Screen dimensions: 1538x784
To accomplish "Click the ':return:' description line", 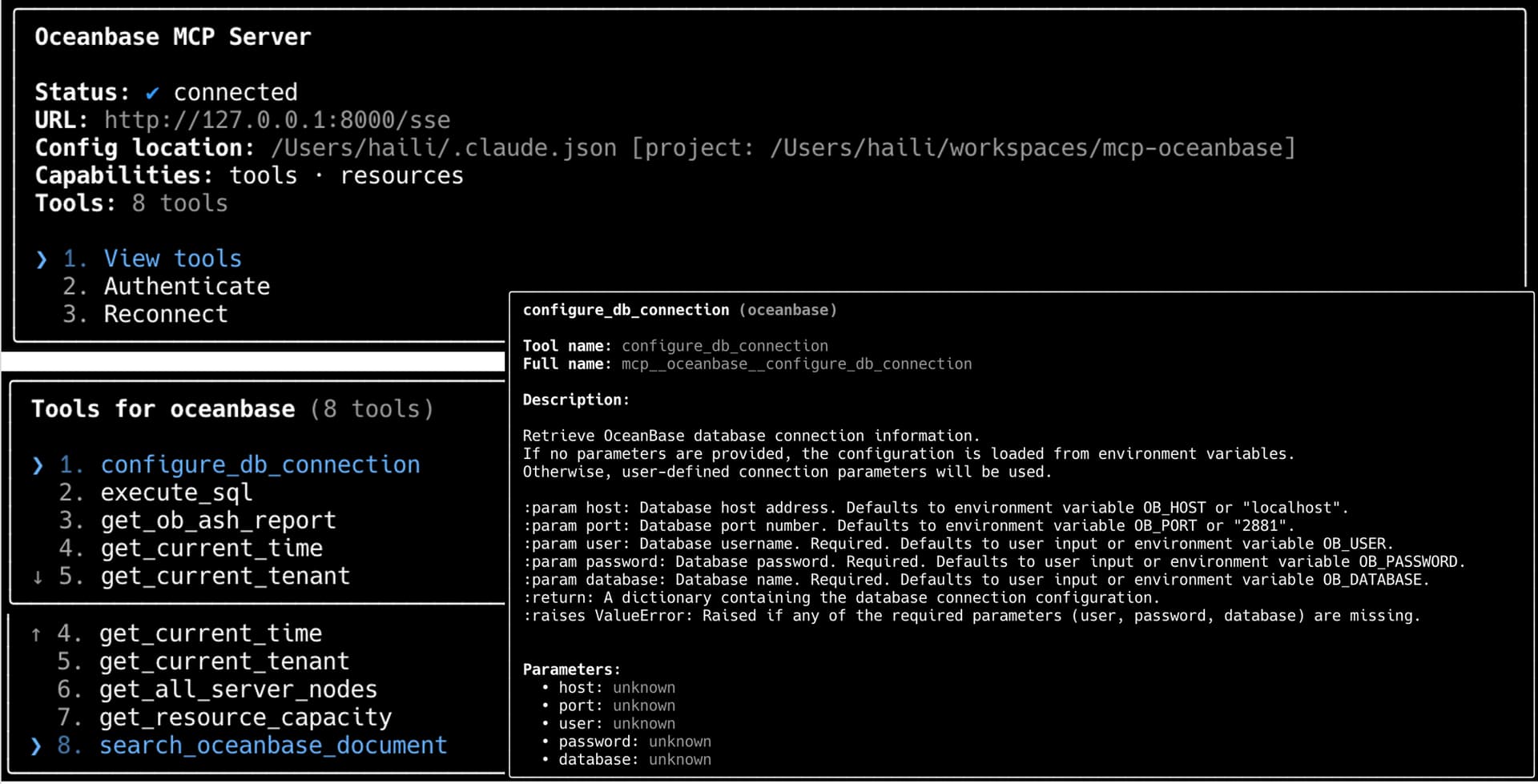I will [x=841, y=598].
